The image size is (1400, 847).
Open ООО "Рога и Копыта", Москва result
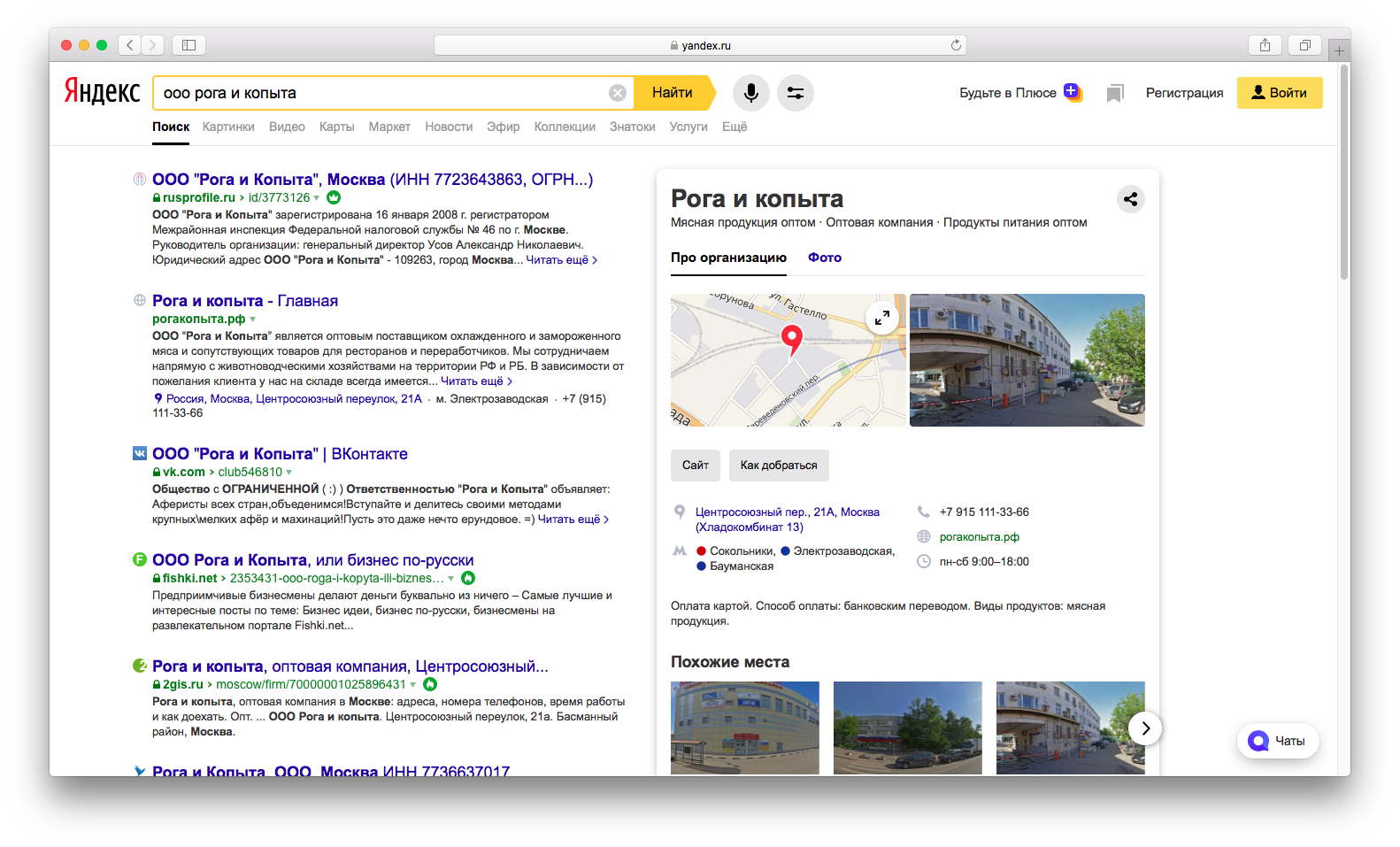click(x=373, y=180)
